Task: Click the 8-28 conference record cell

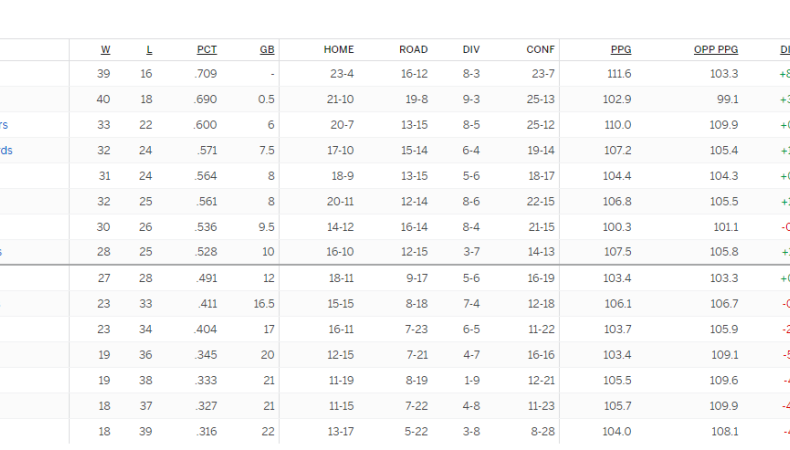Action: (x=542, y=431)
